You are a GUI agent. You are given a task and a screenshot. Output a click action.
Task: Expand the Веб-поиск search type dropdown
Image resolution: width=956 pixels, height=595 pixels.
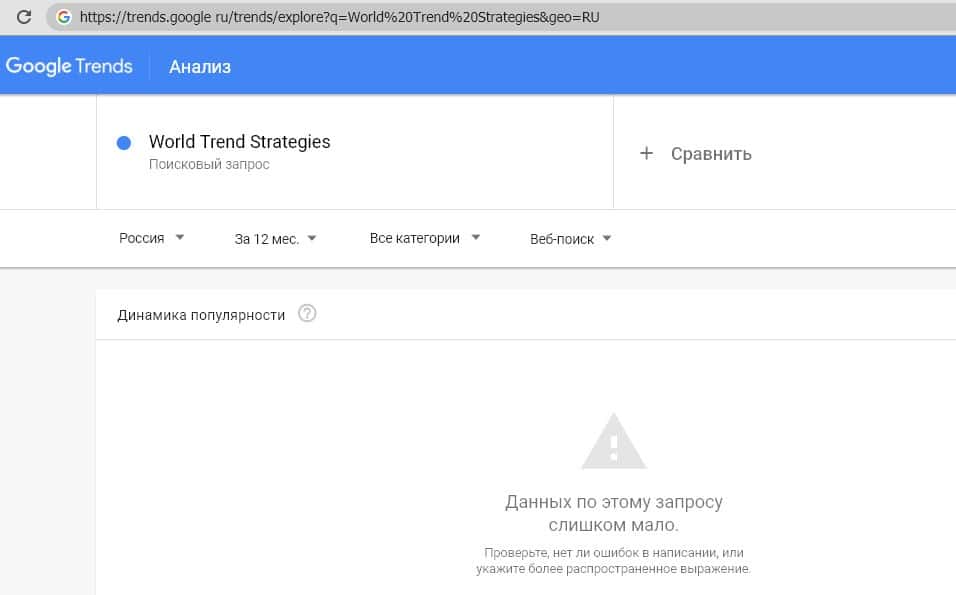tap(570, 239)
